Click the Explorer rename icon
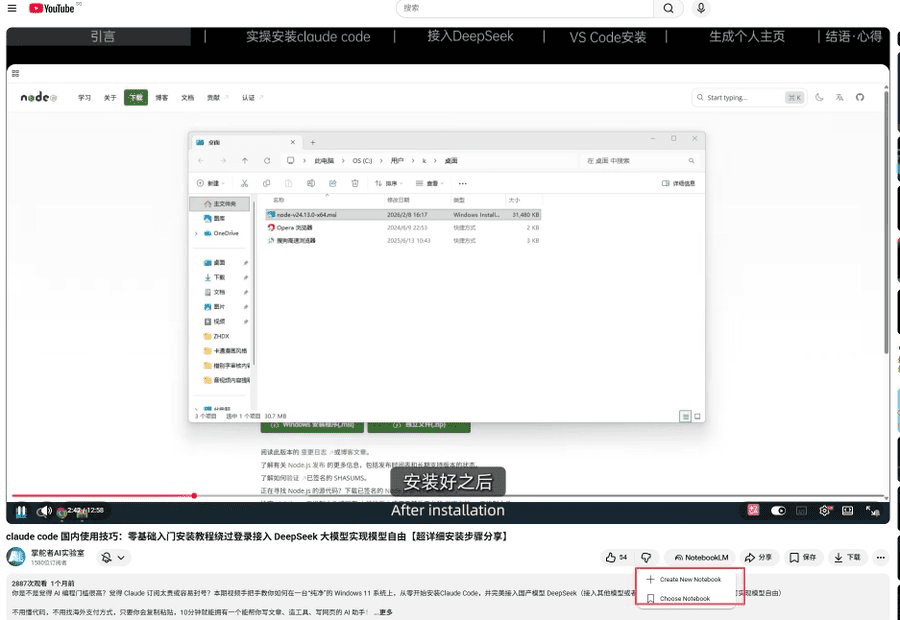The height and width of the screenshot is (620, 900). 311,183
